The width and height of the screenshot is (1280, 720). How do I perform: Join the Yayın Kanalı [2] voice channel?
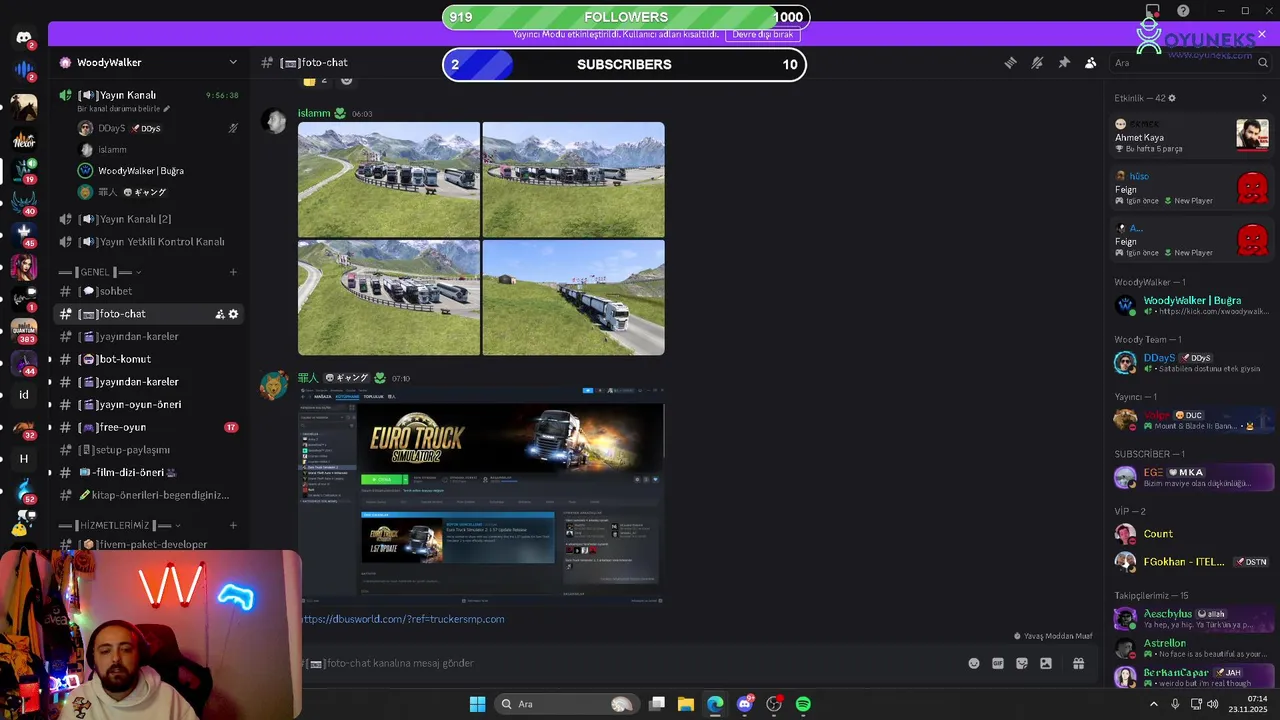click(x=149, y=219)
